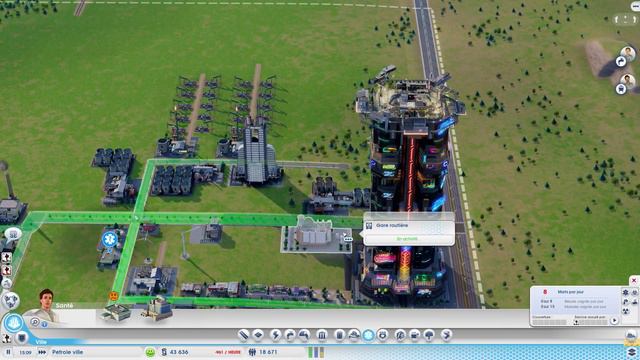Open the Waste disposal trash-can menu
640x360 pixels.
pos(339,335)
